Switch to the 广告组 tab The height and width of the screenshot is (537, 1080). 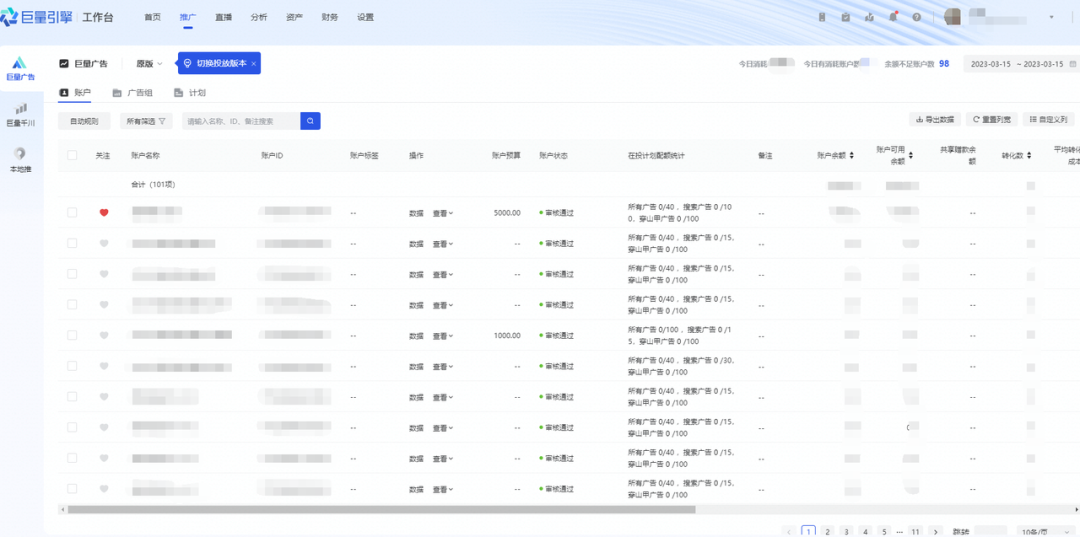132,92
